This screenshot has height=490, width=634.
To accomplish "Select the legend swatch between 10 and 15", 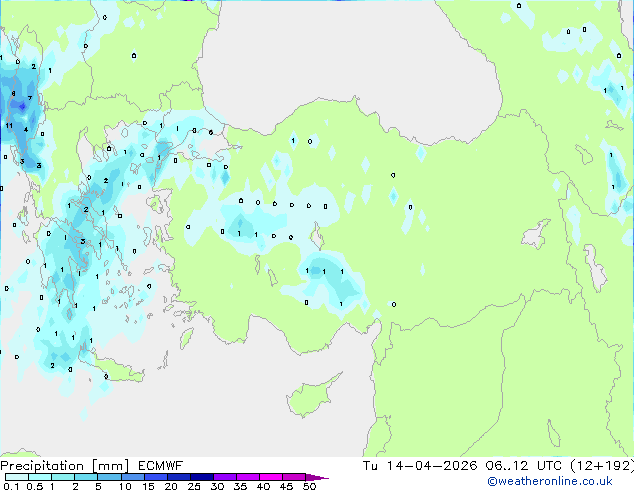I will pyautogui.click(x=133, y=477).
